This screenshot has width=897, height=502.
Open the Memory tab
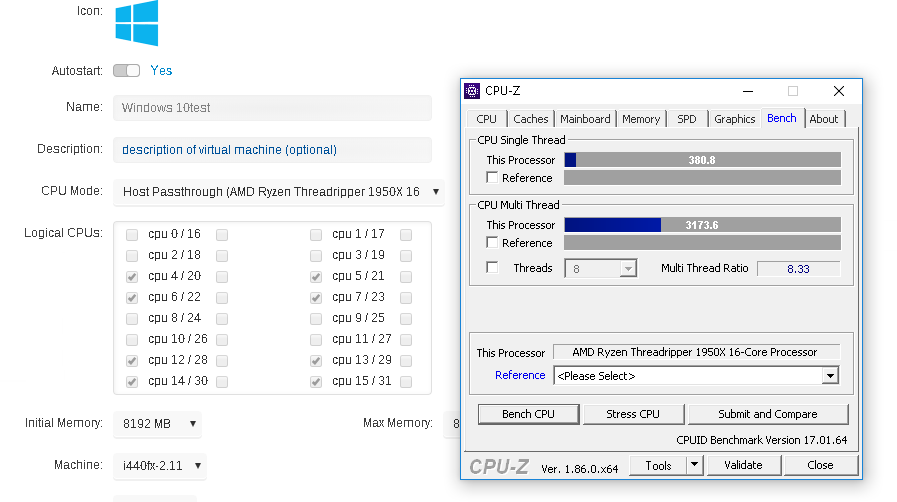(x=641, y=119)
